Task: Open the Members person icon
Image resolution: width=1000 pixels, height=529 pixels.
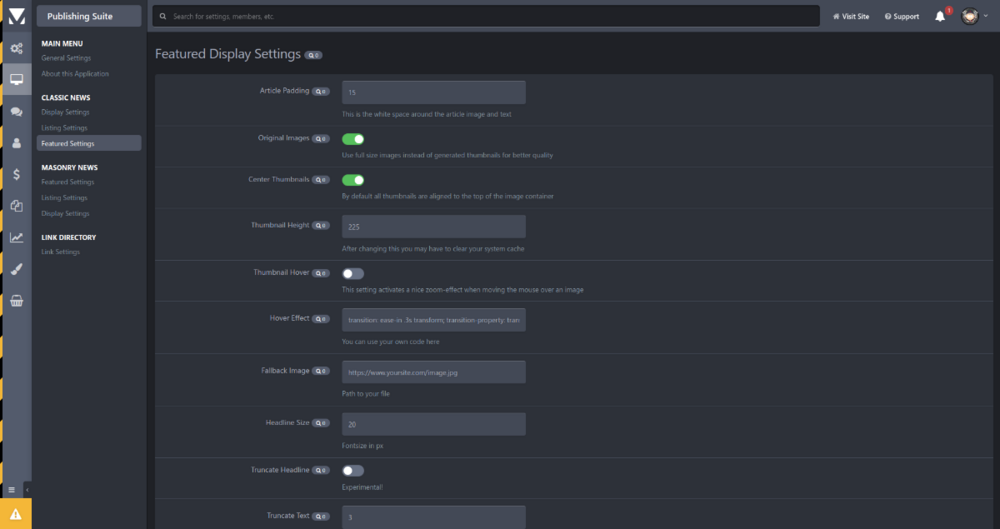Action: pos(17,143)
